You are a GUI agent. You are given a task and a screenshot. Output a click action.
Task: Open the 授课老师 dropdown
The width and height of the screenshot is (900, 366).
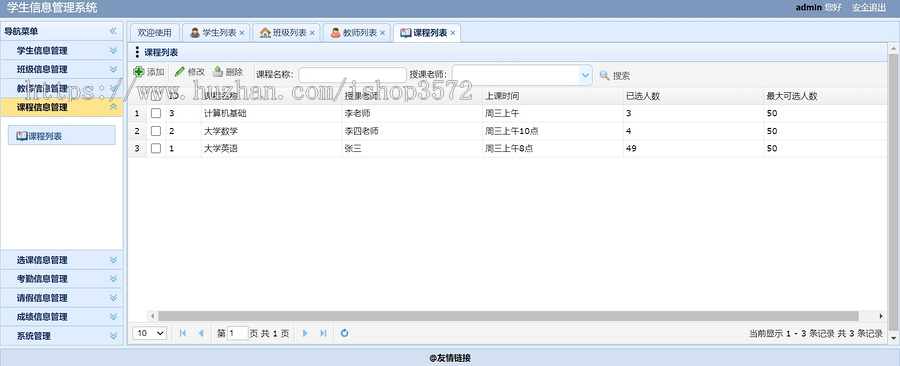click(585, 75)
